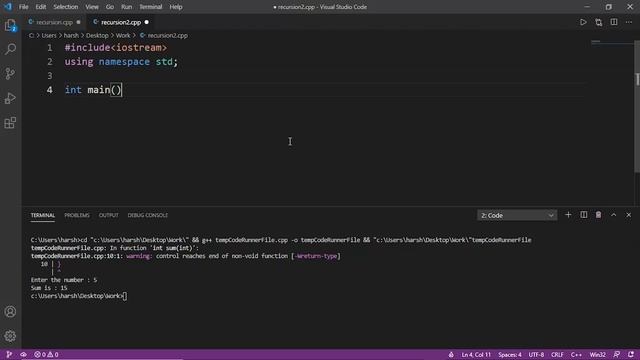
Task: Maximize the panel with chevron up
Action: 613,215
